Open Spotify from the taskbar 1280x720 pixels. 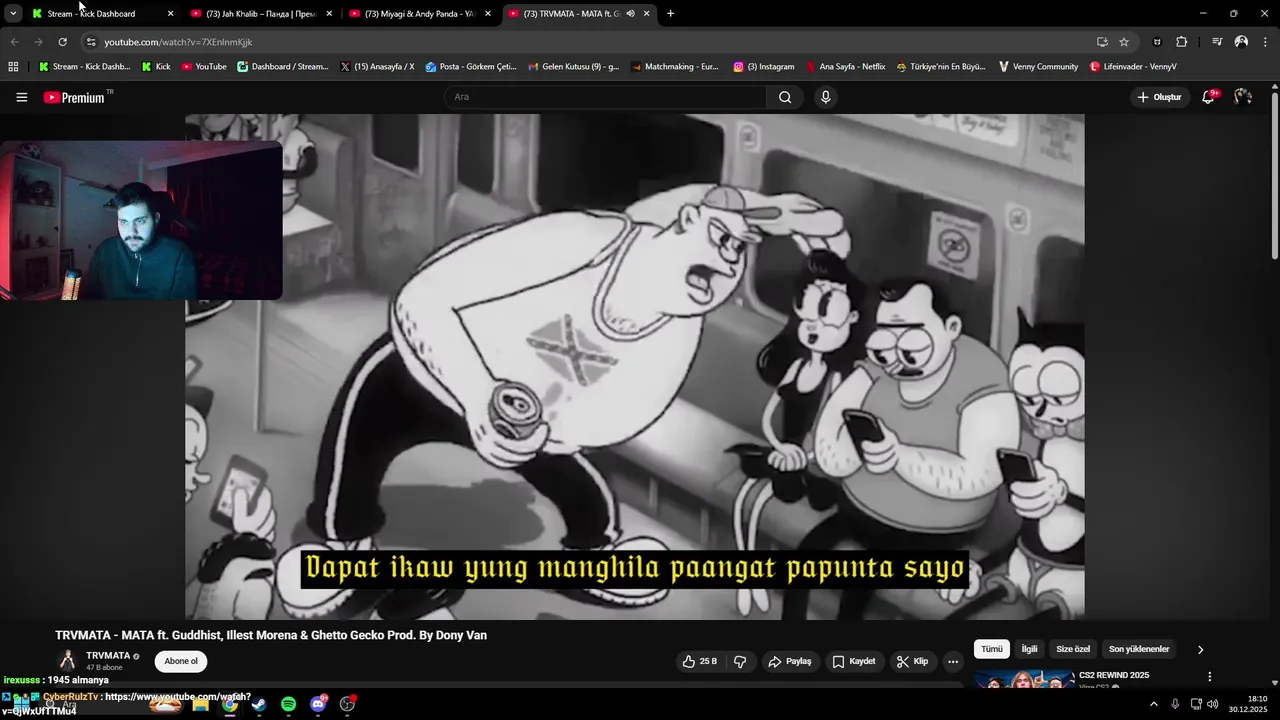click(288, 704)
